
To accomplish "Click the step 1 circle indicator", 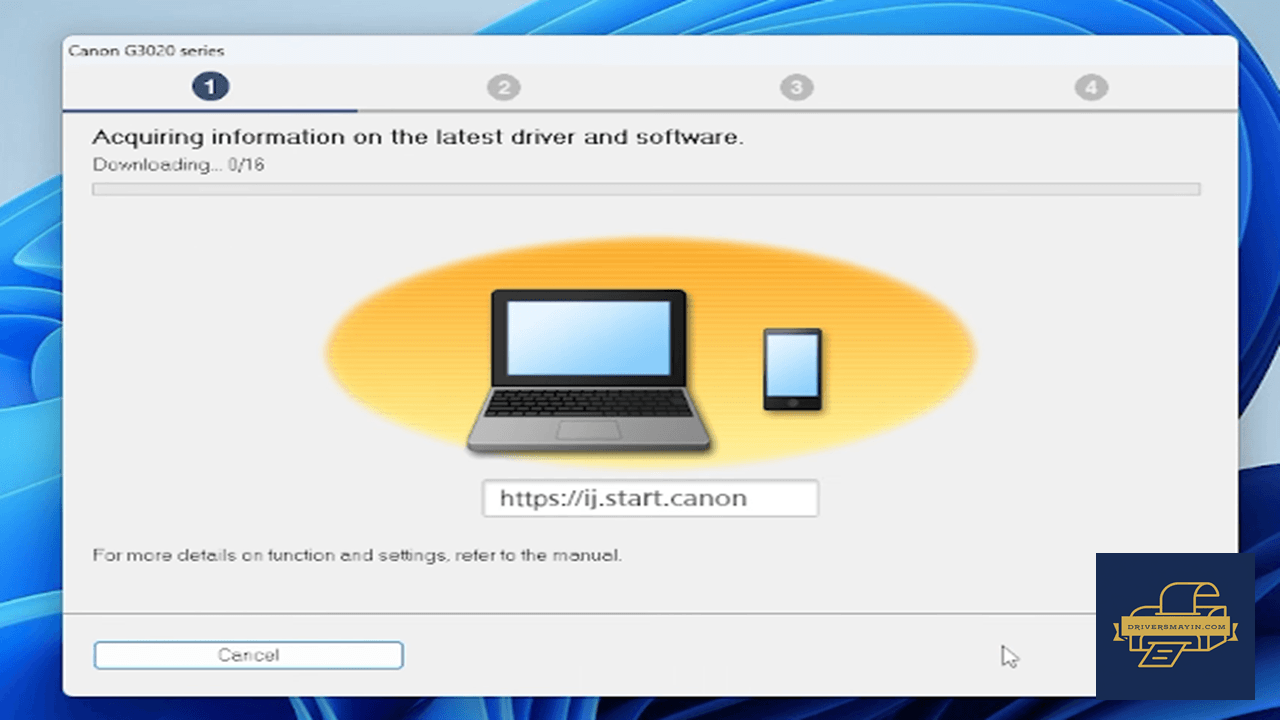I will [x=210, y=88].
